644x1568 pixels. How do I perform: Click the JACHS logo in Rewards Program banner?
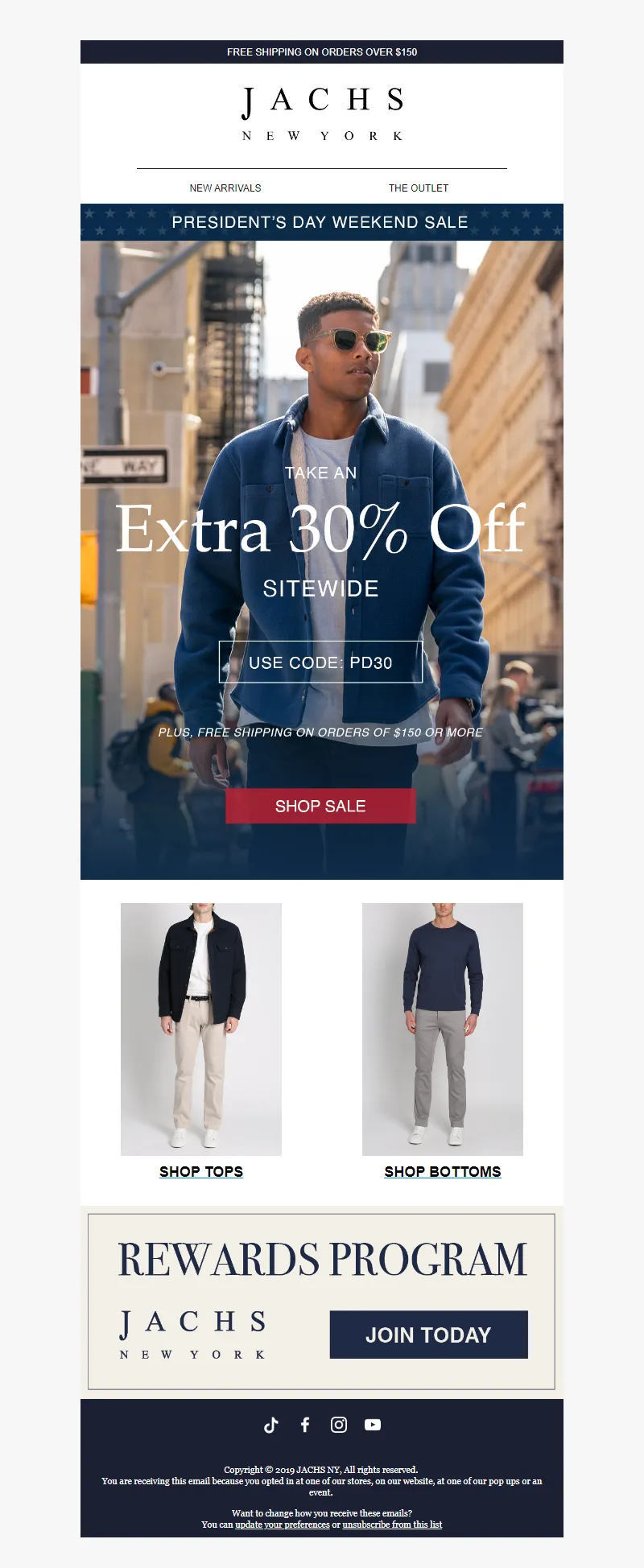[192, 1335]
